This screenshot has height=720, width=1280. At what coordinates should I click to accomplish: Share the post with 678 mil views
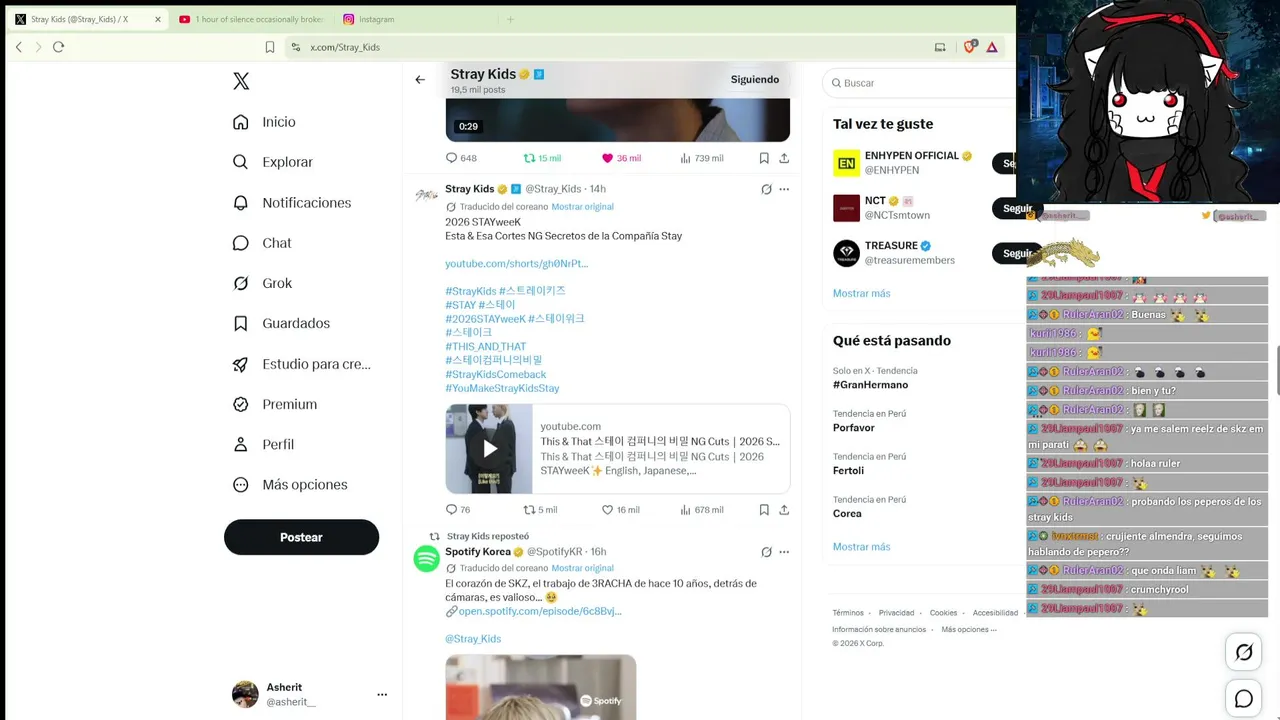click(x=784, y=510)
